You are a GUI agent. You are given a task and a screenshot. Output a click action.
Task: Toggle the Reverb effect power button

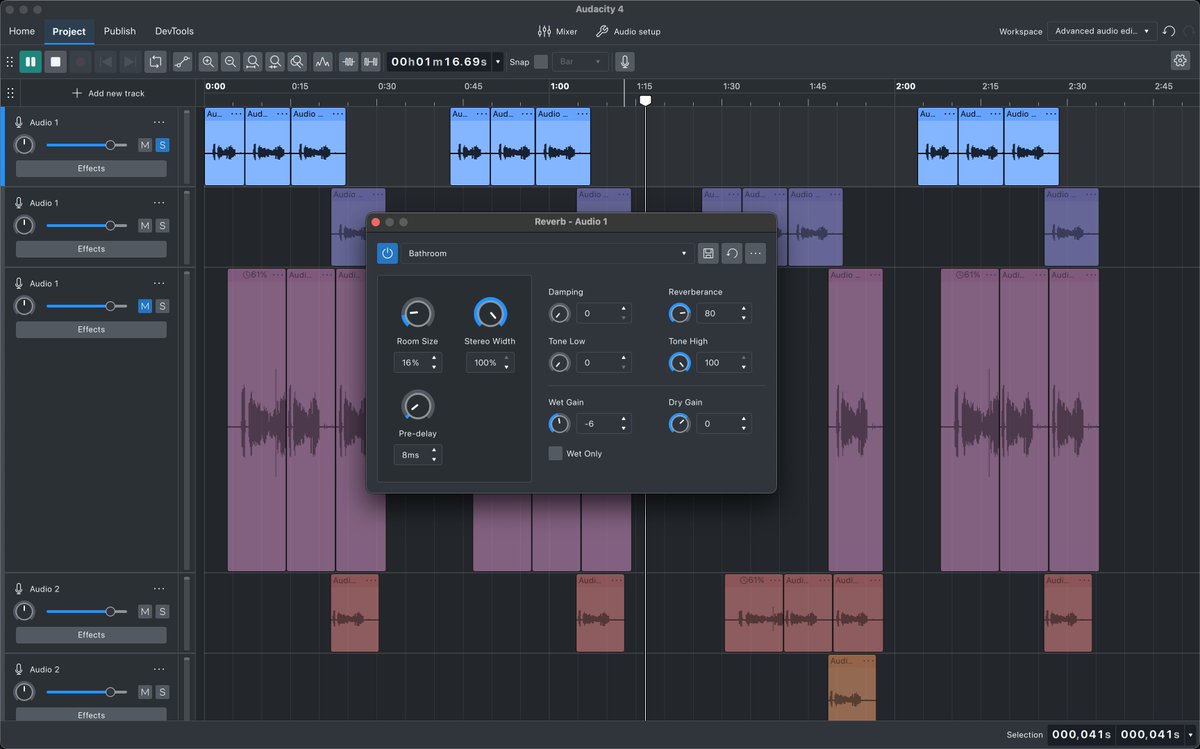[387, 254]
